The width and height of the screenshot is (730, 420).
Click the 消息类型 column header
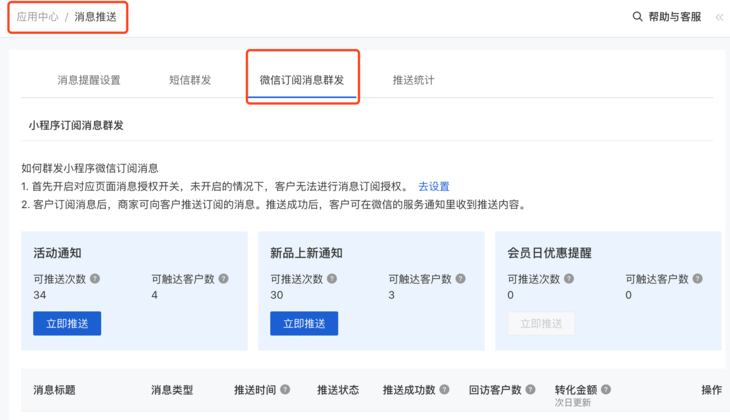(x=172, y=390)
